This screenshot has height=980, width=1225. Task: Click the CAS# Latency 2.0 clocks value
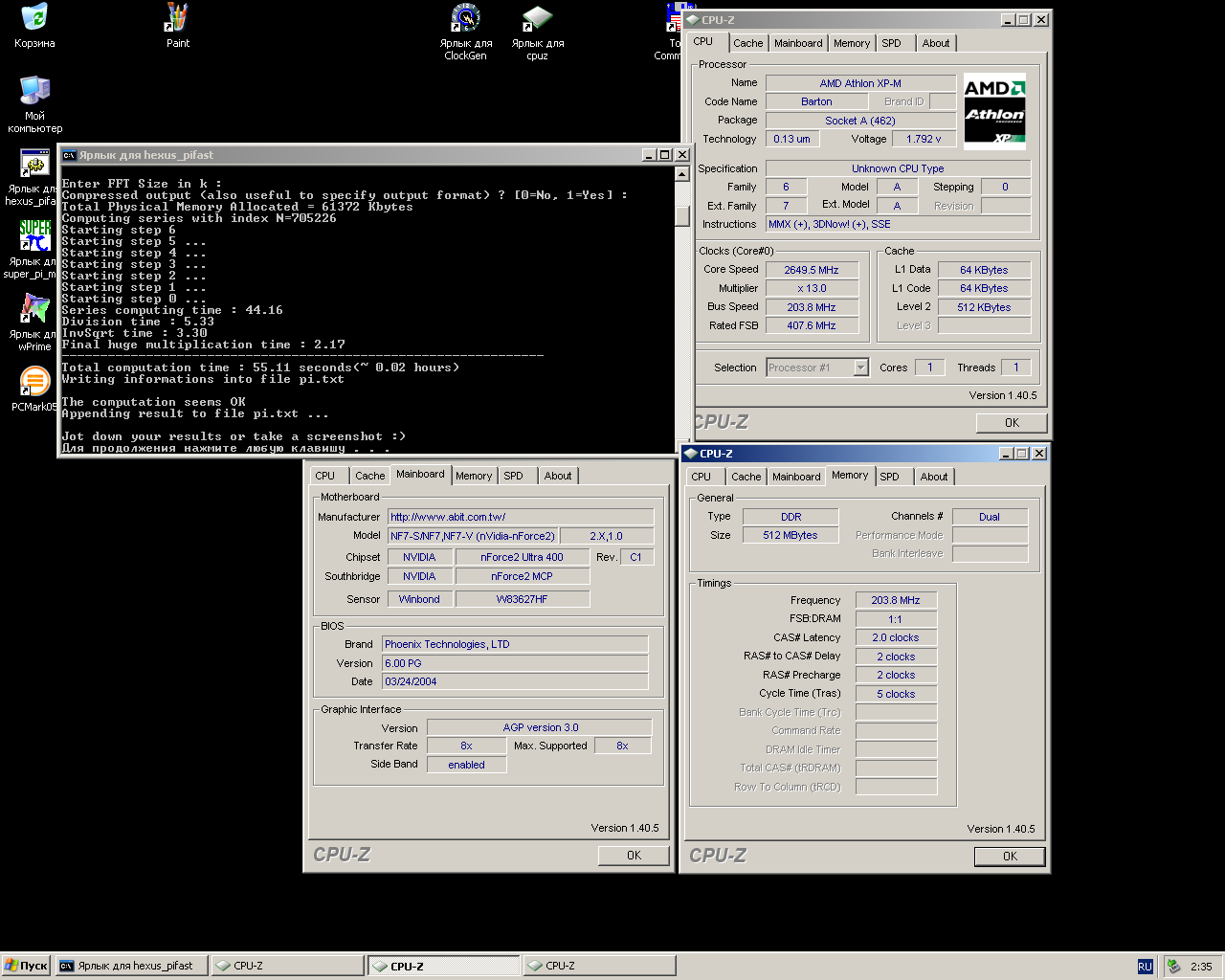coord(896,637)
